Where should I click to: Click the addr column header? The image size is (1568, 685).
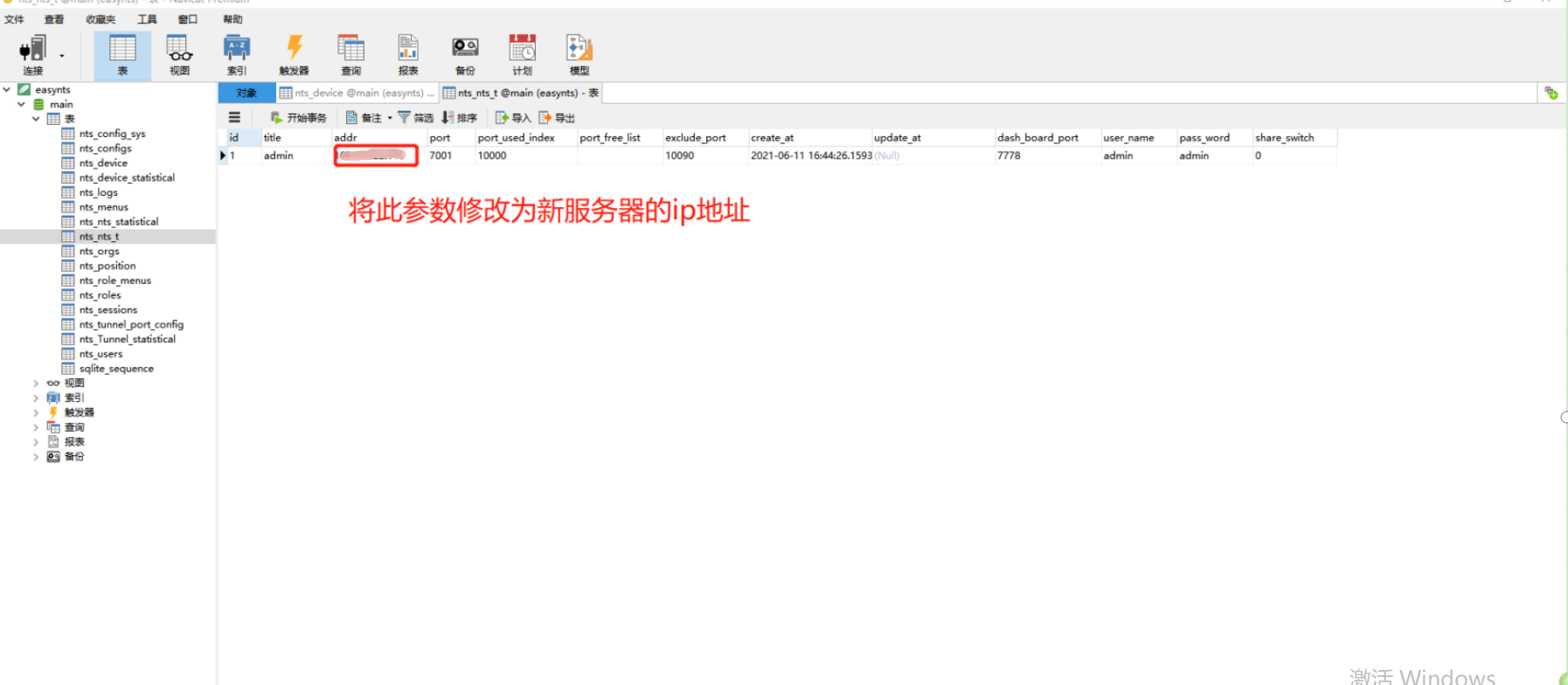[378, 137]
